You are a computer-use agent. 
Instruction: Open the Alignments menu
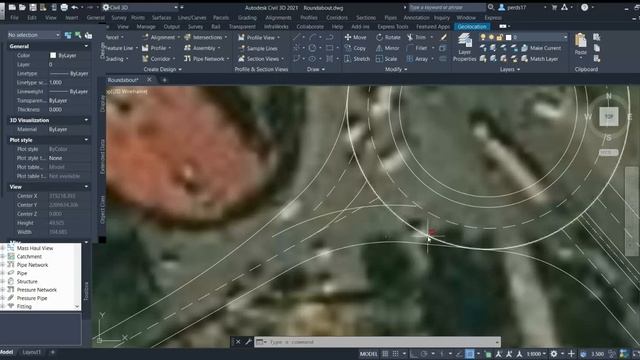coord(278,18)
